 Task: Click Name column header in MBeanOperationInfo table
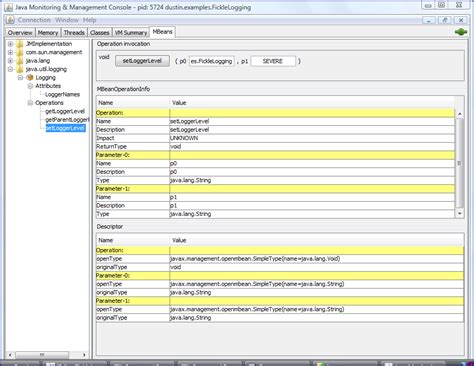(133, 103)
